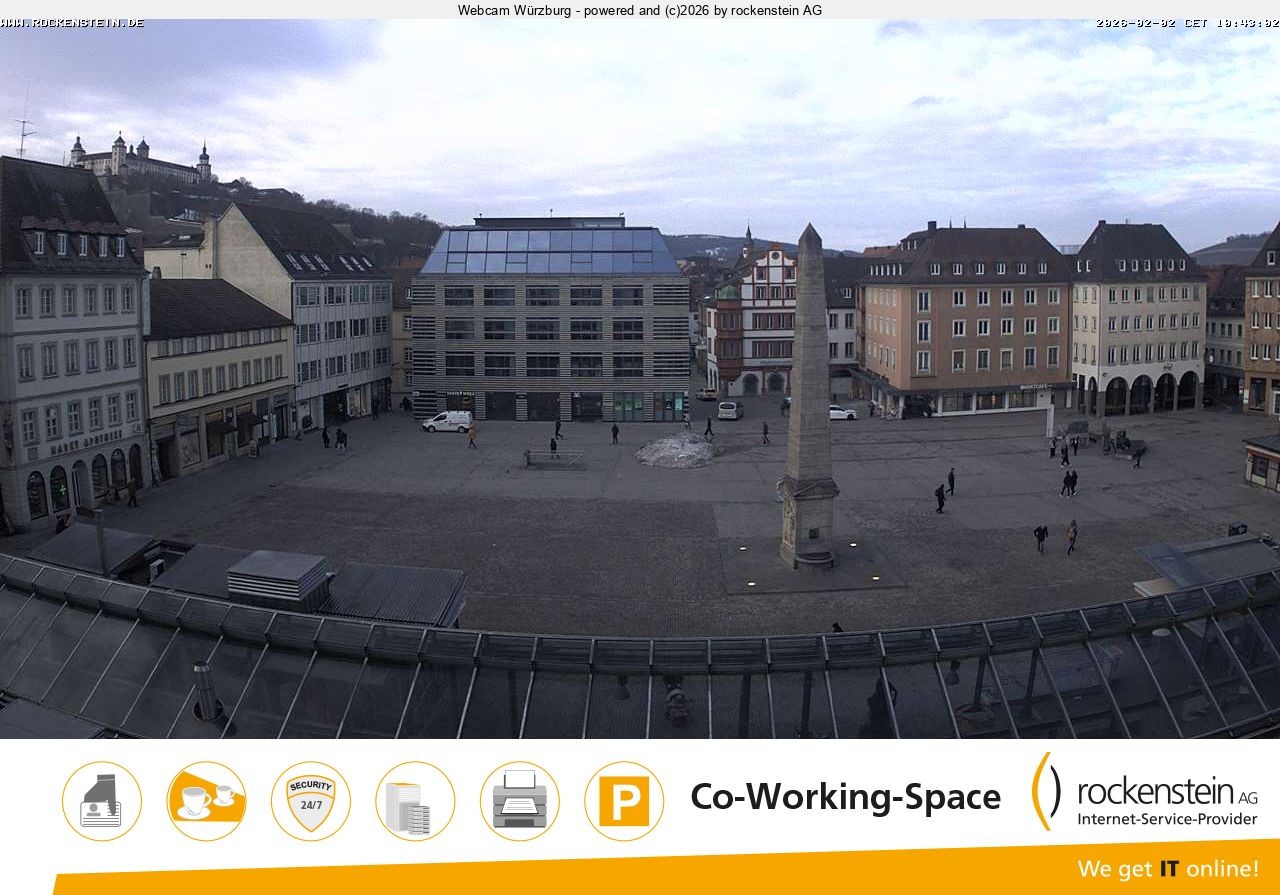Click the newspaper and mail icon

click(101, 800)
